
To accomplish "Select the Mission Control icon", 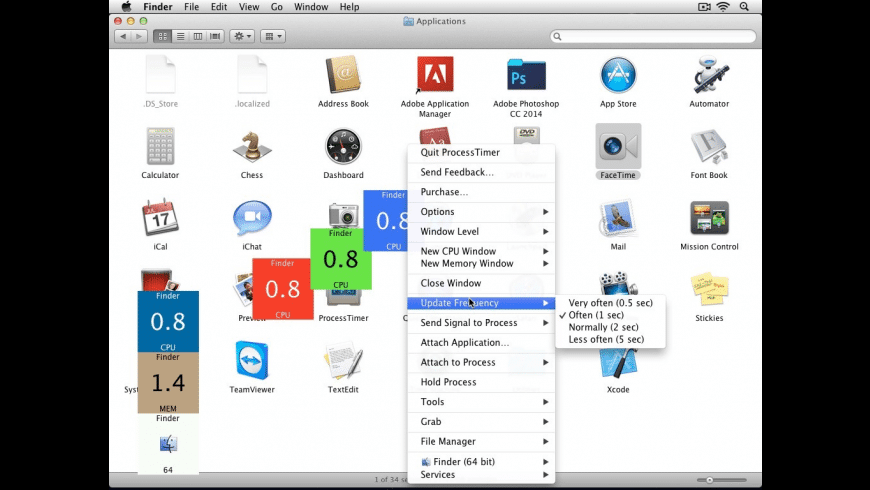I will point(709,218).
